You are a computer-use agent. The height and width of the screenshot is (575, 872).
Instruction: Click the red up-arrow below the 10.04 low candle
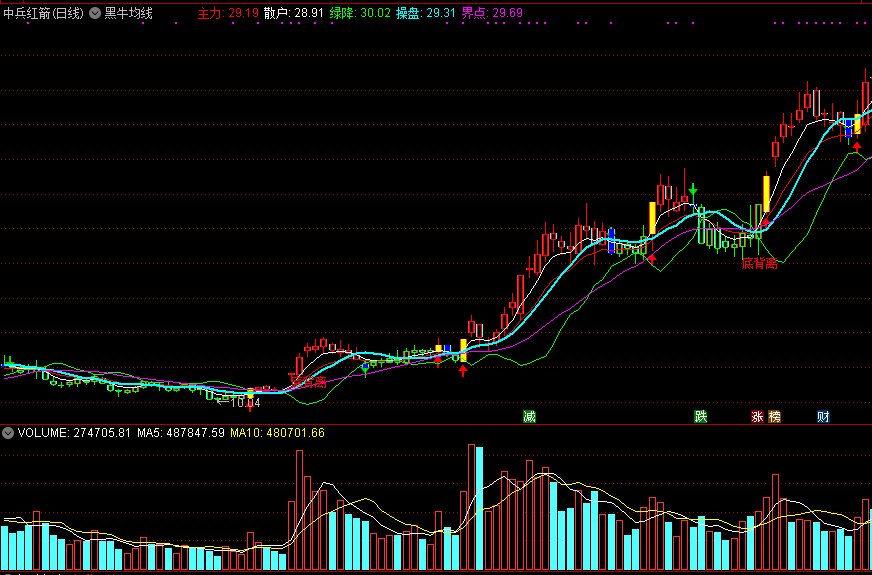coord(250,405)
